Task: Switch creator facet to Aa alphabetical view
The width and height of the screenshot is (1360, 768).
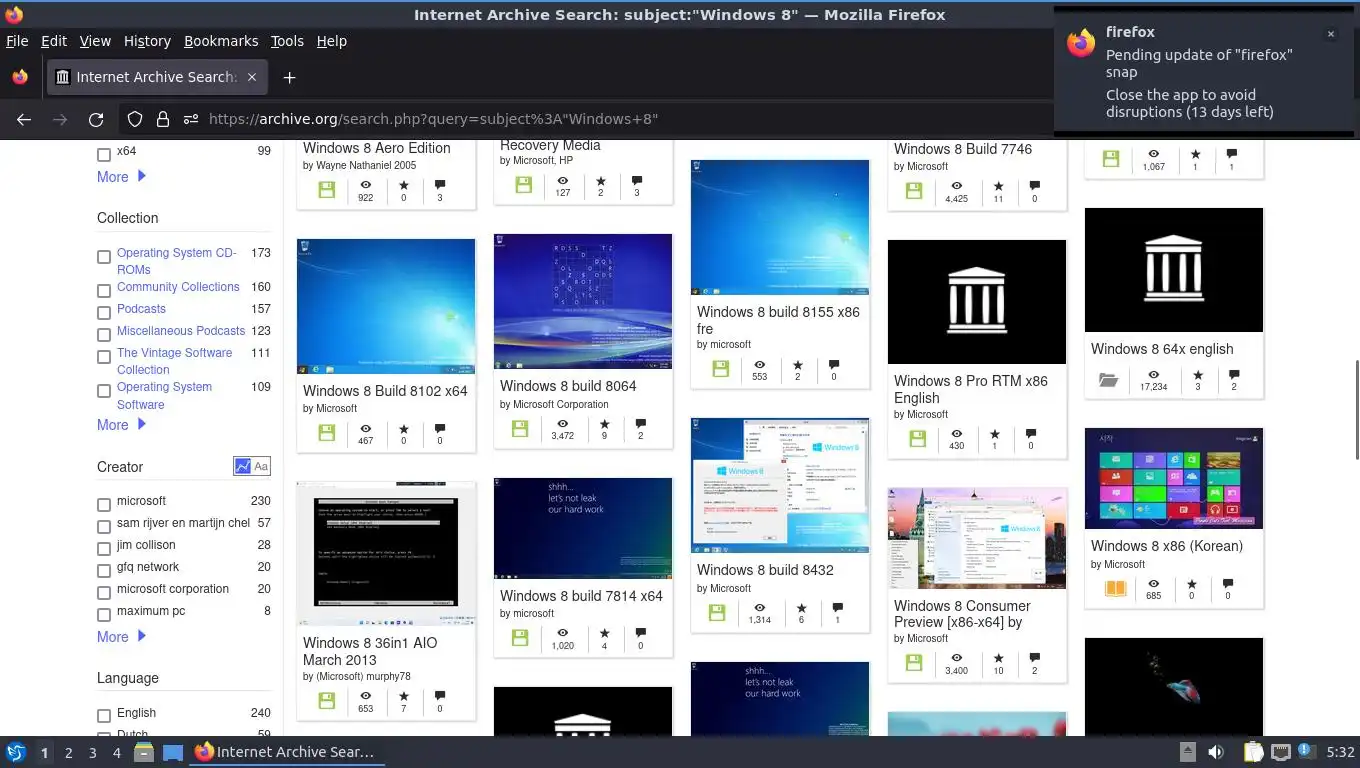Action: (261, 466)
